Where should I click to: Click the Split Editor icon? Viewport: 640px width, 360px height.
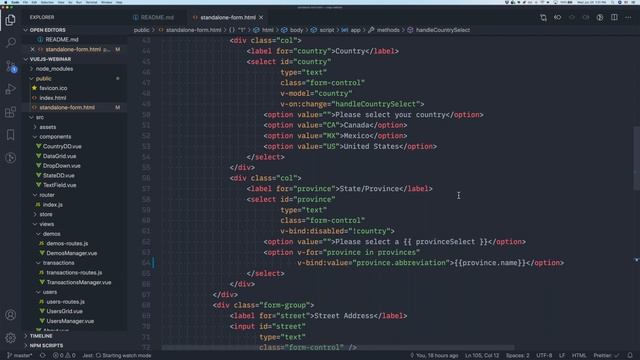pyautogui.click(x=614, y=18)
